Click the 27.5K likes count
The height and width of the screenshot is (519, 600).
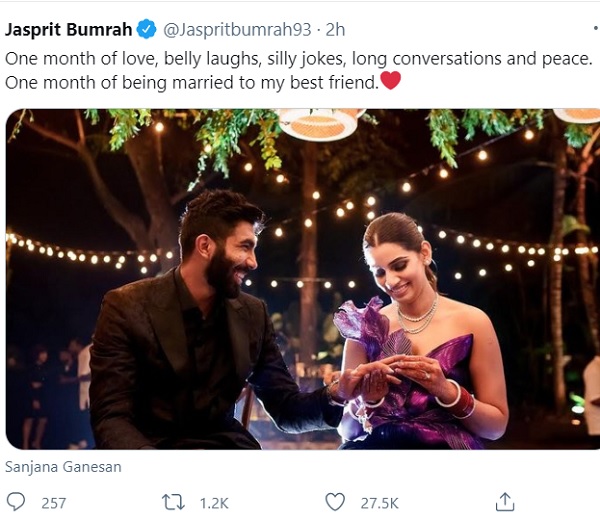tap(380, 502)
